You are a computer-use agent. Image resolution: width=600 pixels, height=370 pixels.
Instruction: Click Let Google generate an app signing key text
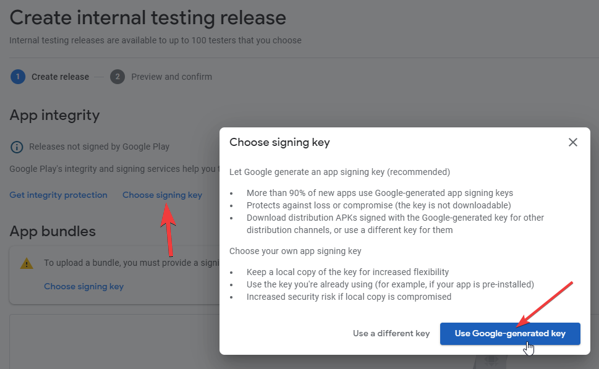[339, 172]
